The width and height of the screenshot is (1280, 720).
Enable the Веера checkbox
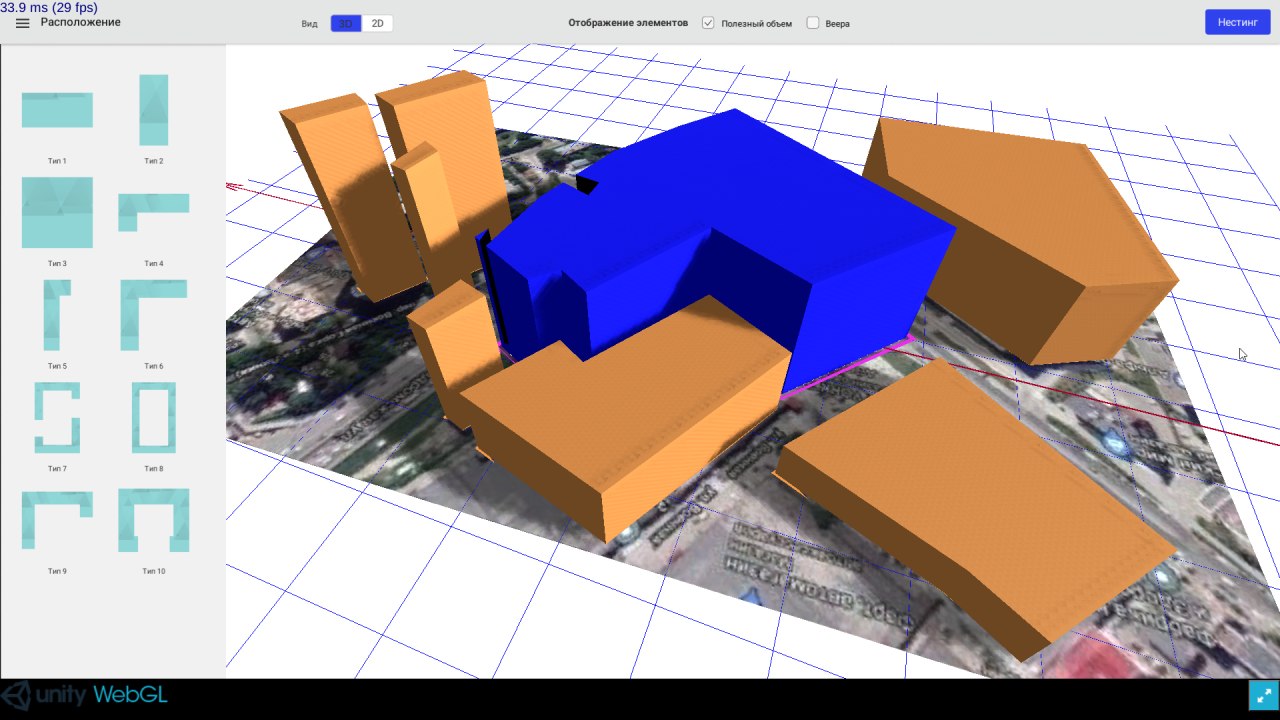813,23
